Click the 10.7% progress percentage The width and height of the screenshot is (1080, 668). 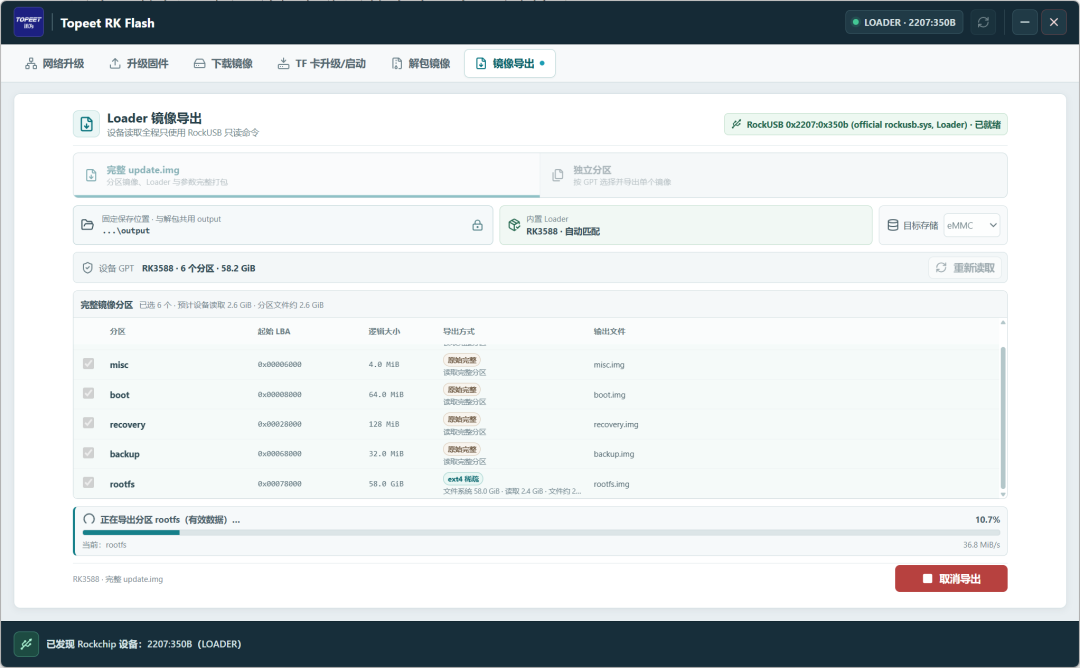pos(988,519)
